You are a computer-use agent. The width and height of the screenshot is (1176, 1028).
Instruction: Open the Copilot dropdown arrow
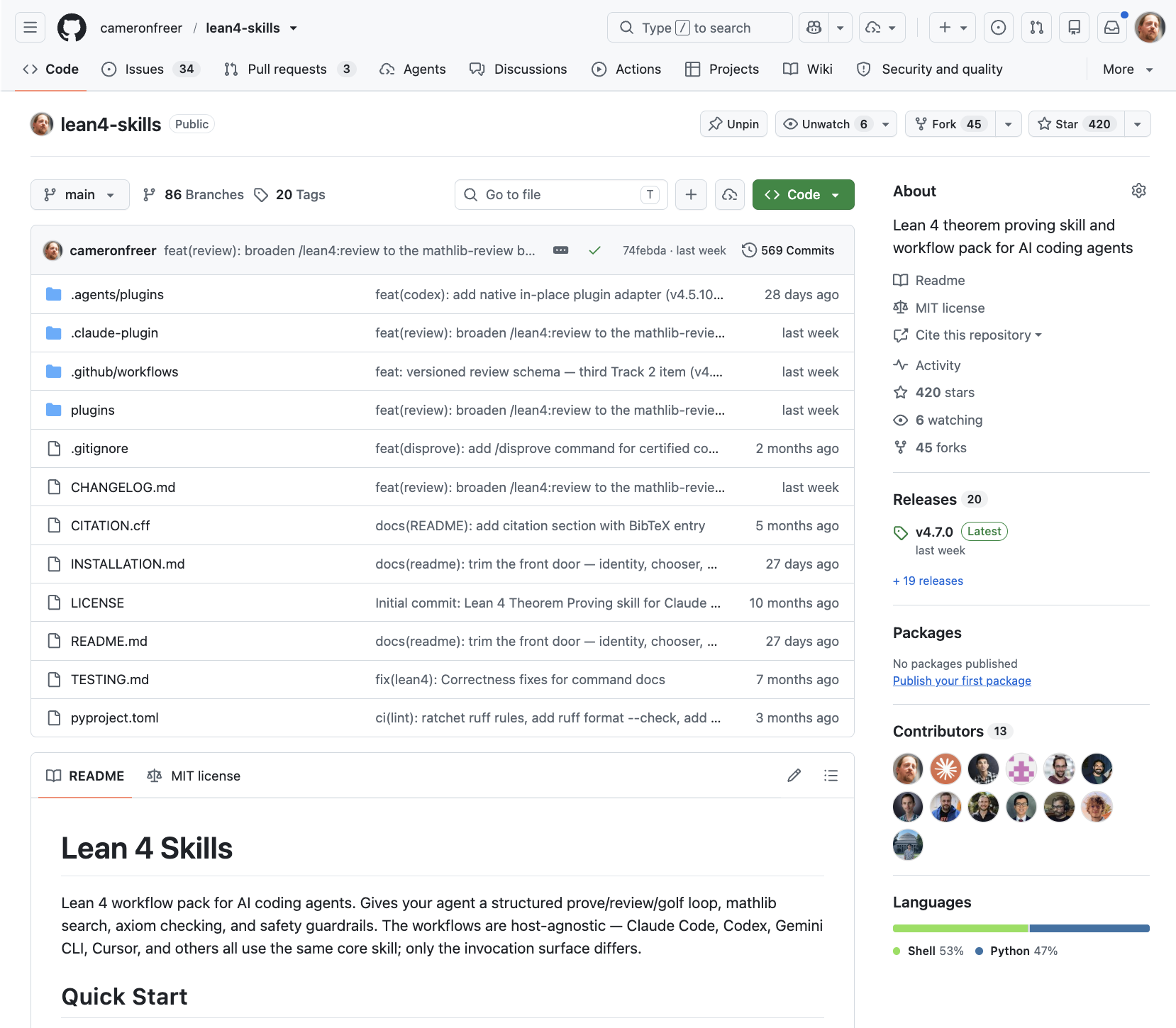point(840,28)
